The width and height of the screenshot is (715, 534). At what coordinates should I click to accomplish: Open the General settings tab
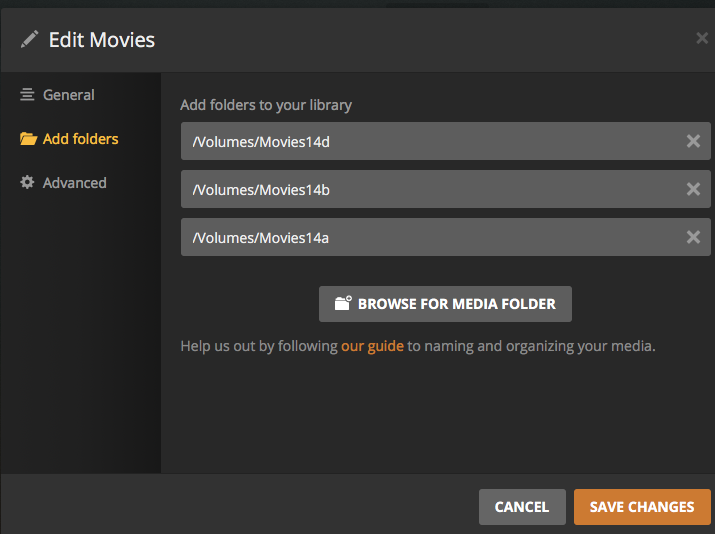(x=68, y=95)
